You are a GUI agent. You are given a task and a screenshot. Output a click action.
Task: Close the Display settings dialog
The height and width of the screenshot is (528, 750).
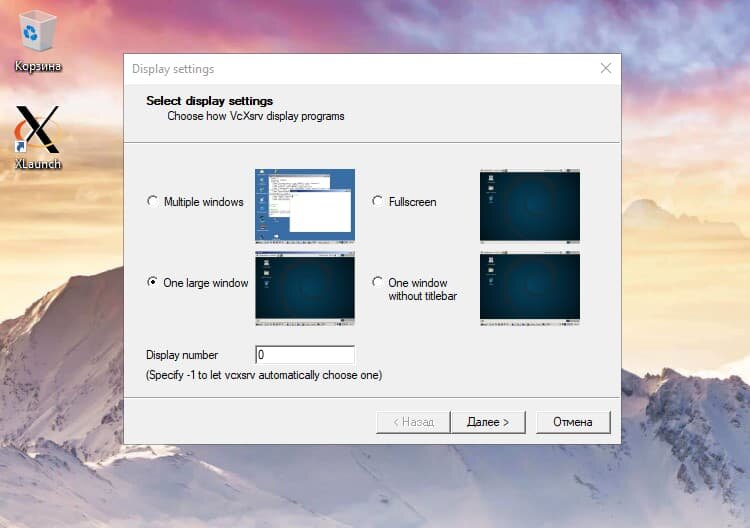[x=606, y=68]
